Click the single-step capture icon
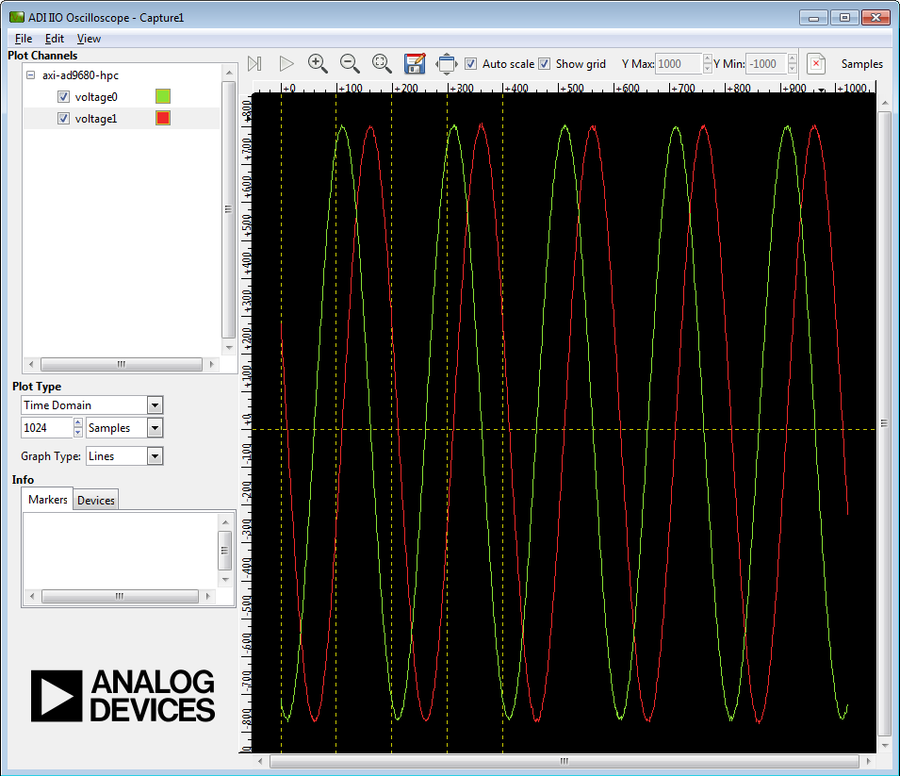Image resolution: width=900 pixels, height=776 pixels. pyautogui.click(x=255, y=64)
